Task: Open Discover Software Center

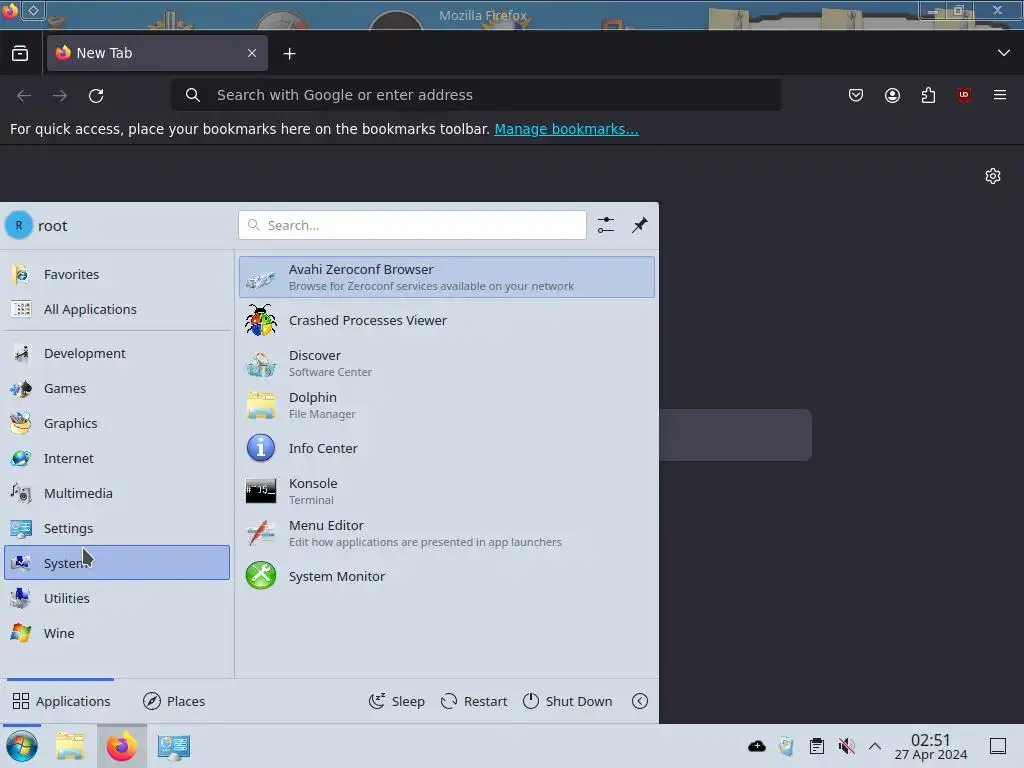Action: coord(447,363)
